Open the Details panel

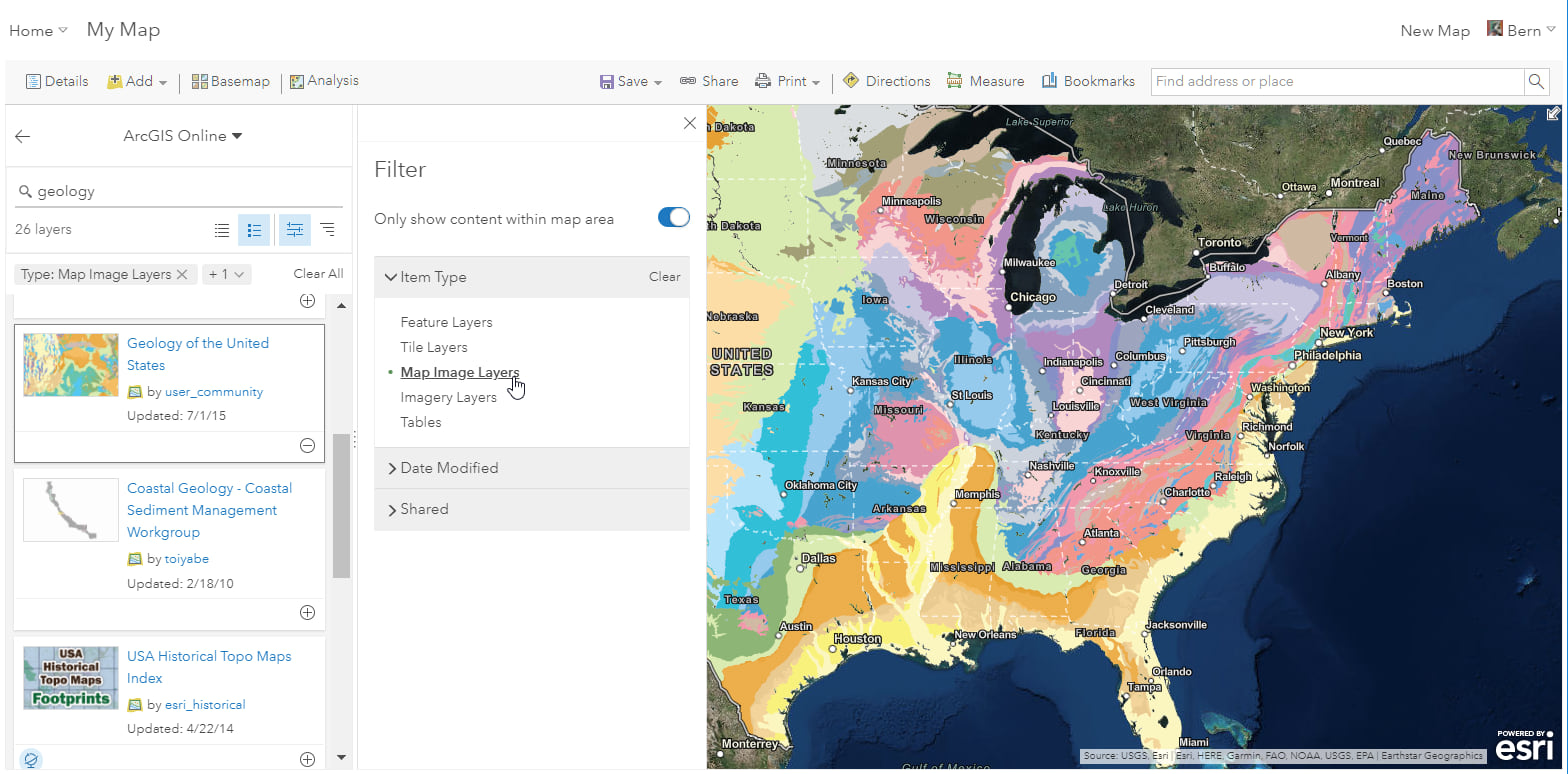pos(57,81)
